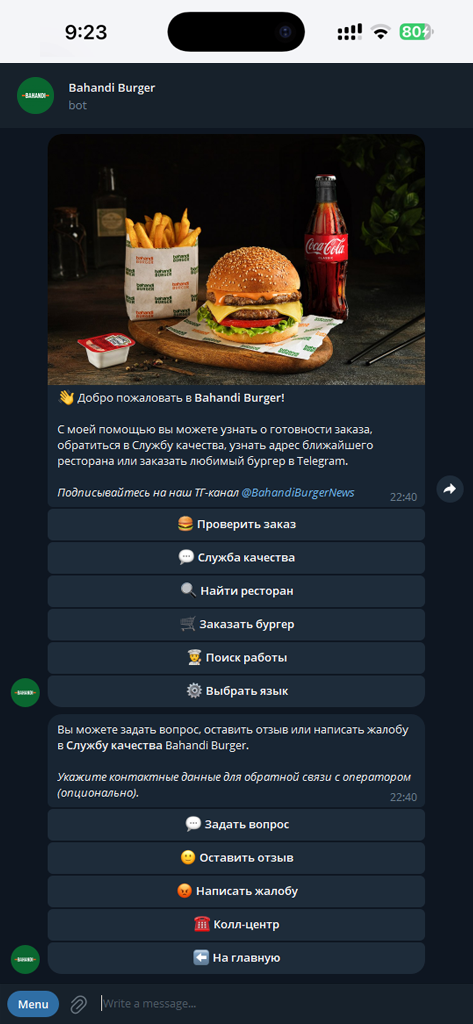Follow the @BahandiBurgerNews channel link
Screen dimensions: 473x1024
[x=298, y=492]
